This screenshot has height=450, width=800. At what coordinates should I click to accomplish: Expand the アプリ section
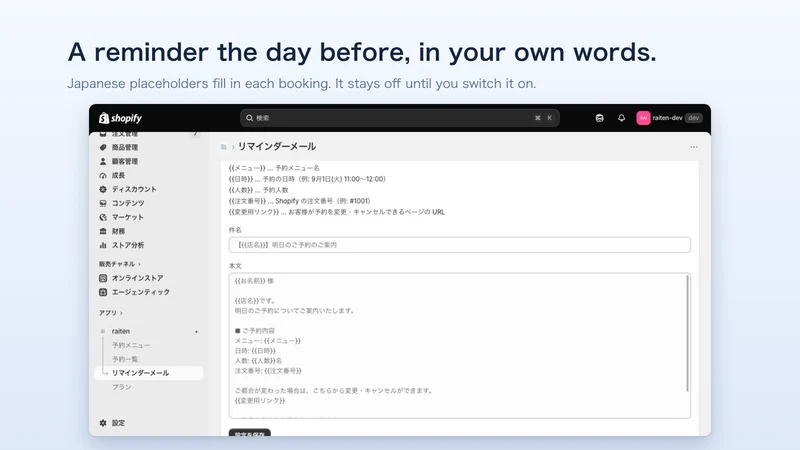click(x=111, y=313)
